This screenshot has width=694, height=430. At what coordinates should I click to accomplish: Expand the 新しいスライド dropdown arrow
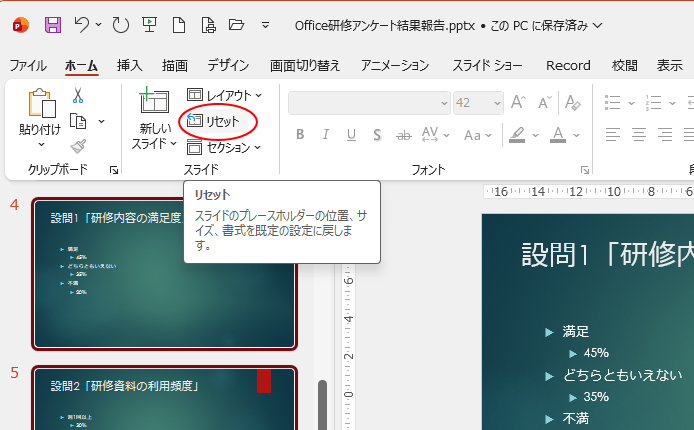[174, 143]
